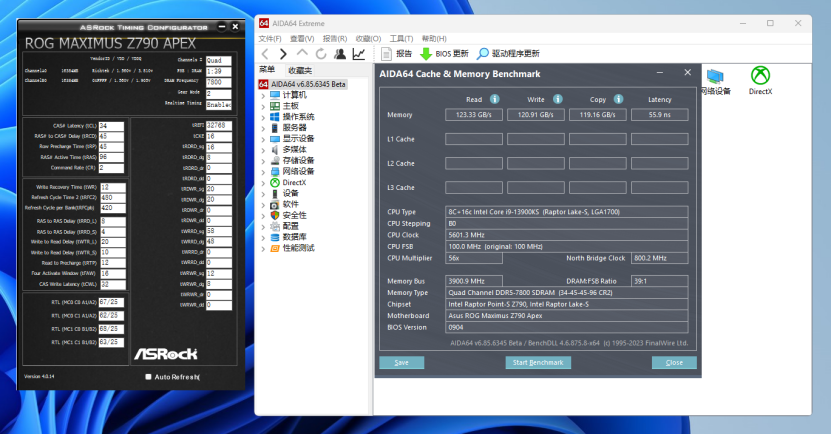Select DirectX in the left tree
The image size is (831, 434).
pyautogui.click(x=294, y=182)
